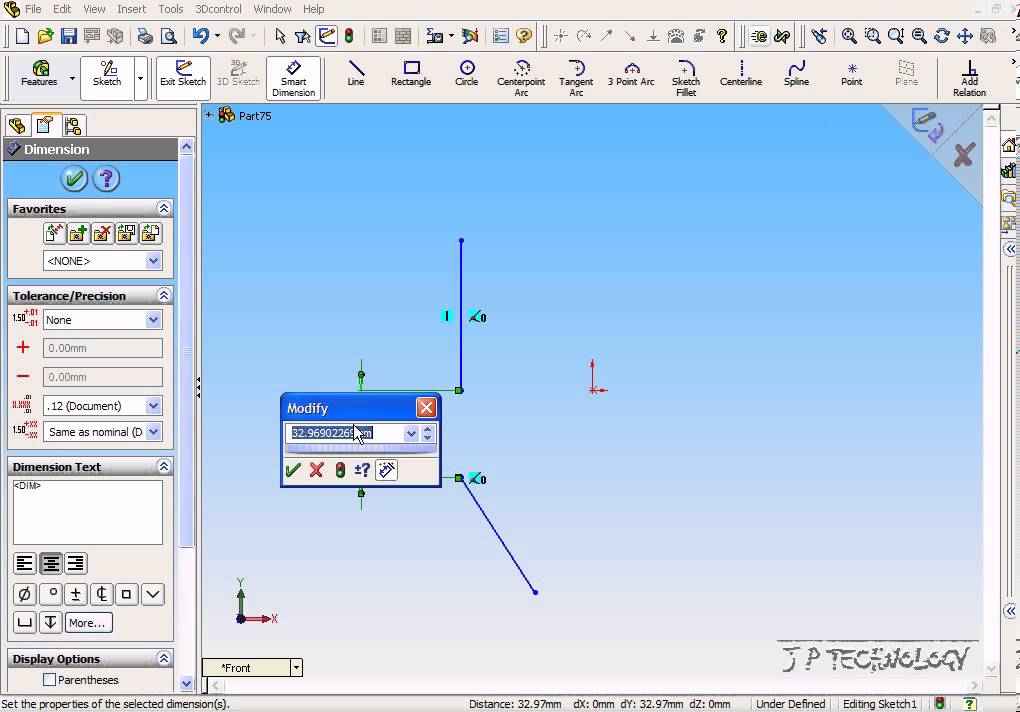The height and width of the screenshot is (712, 1020).
Task: Set dimension text to right justify
Action: coord(75,563)
